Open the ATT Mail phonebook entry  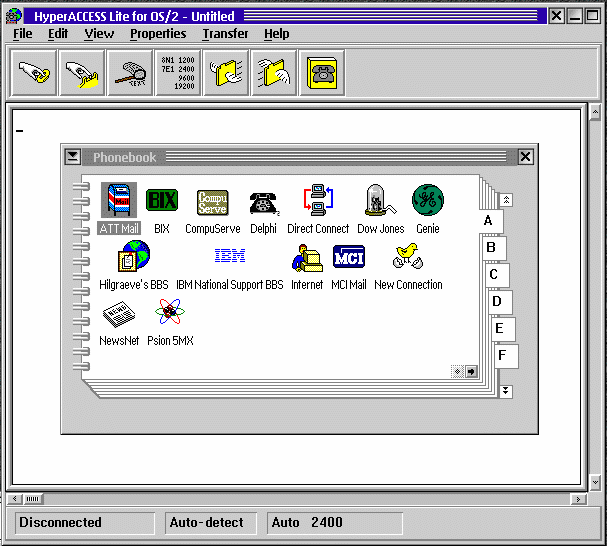(x=119, y=201)
